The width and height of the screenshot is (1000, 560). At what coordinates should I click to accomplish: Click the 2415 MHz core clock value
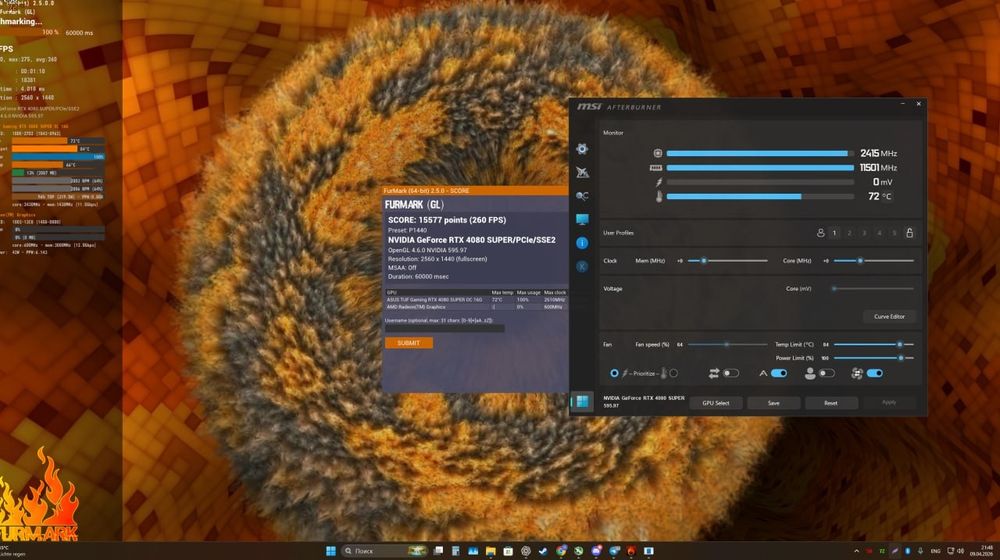(x=878, y=153)
